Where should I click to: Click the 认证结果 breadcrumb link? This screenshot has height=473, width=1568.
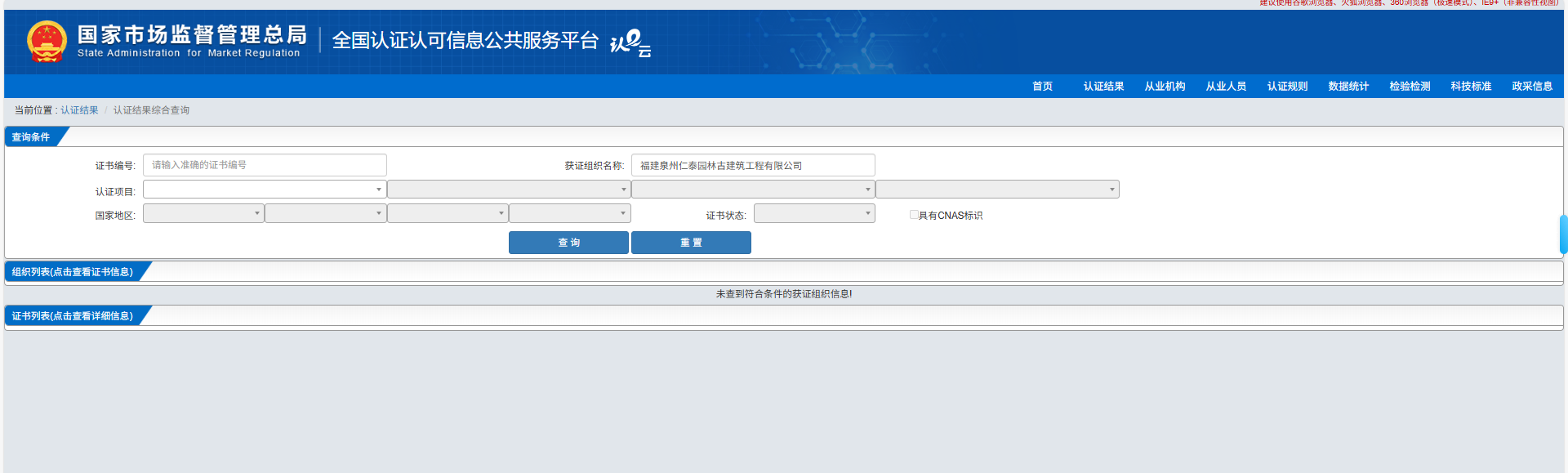click(x=79, y=110)
